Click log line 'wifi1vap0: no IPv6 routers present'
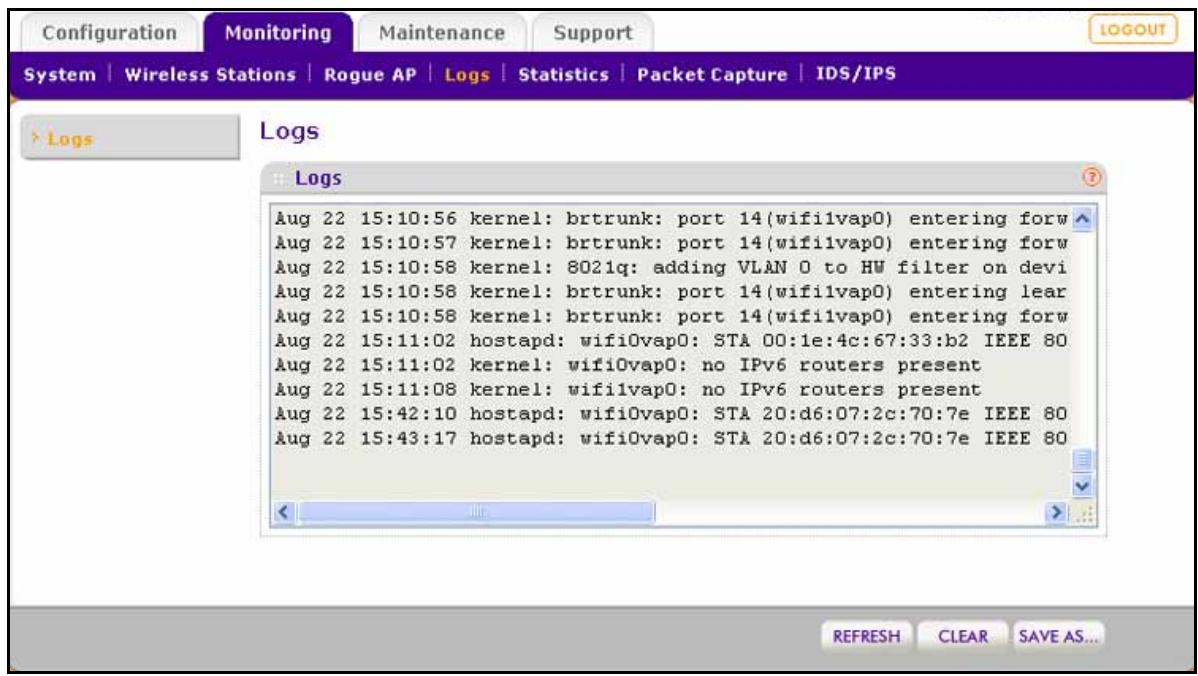 (628, 390)
